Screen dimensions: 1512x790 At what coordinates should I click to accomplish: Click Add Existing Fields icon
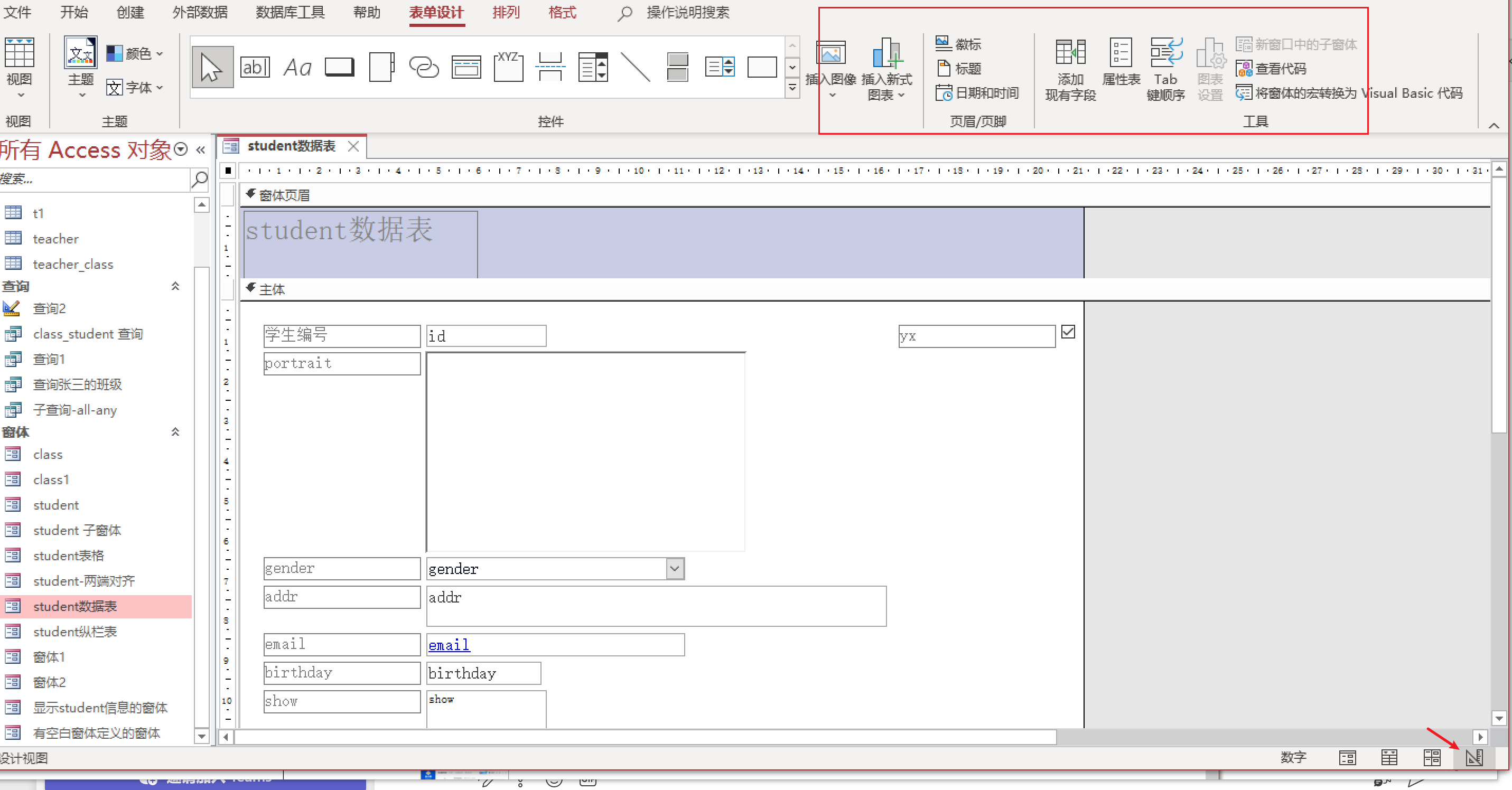(x=1070, y=68)
